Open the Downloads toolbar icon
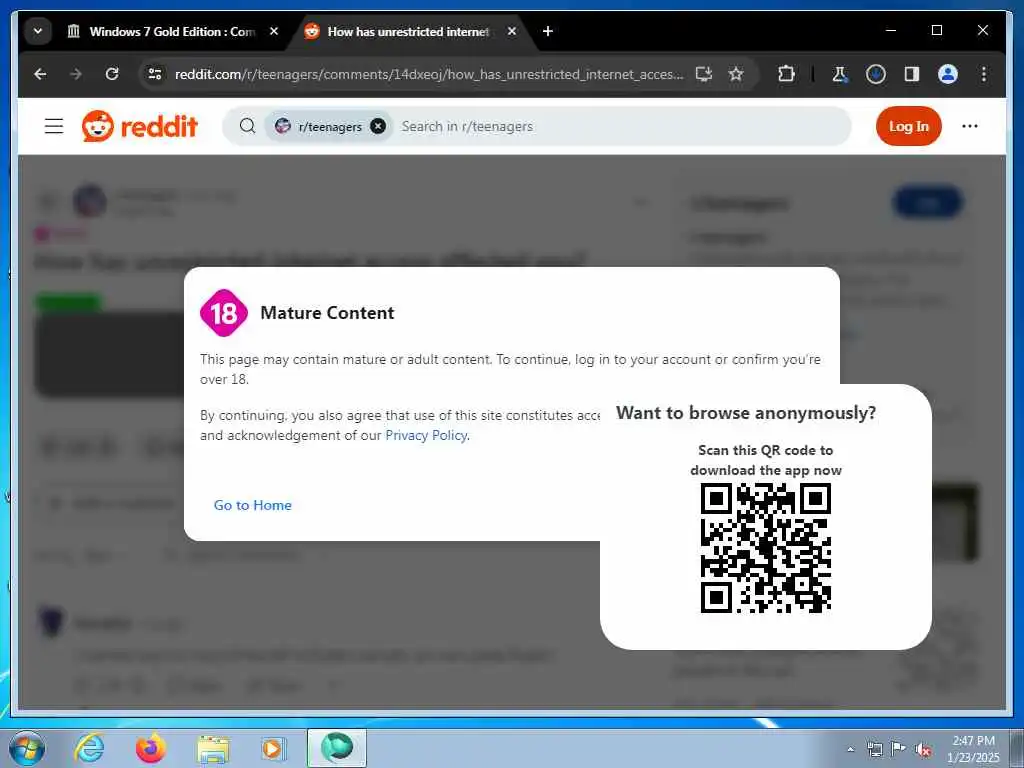 coord(876,74)
